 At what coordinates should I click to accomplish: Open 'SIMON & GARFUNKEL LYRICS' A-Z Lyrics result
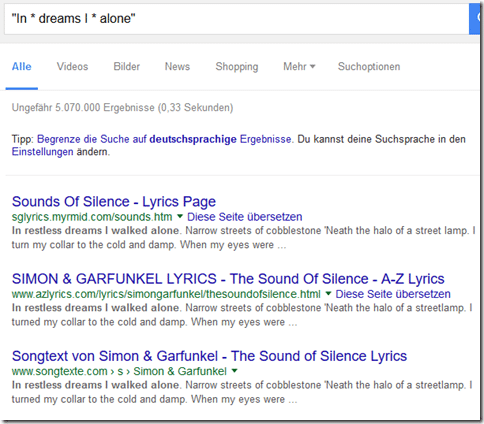point(228,279)
